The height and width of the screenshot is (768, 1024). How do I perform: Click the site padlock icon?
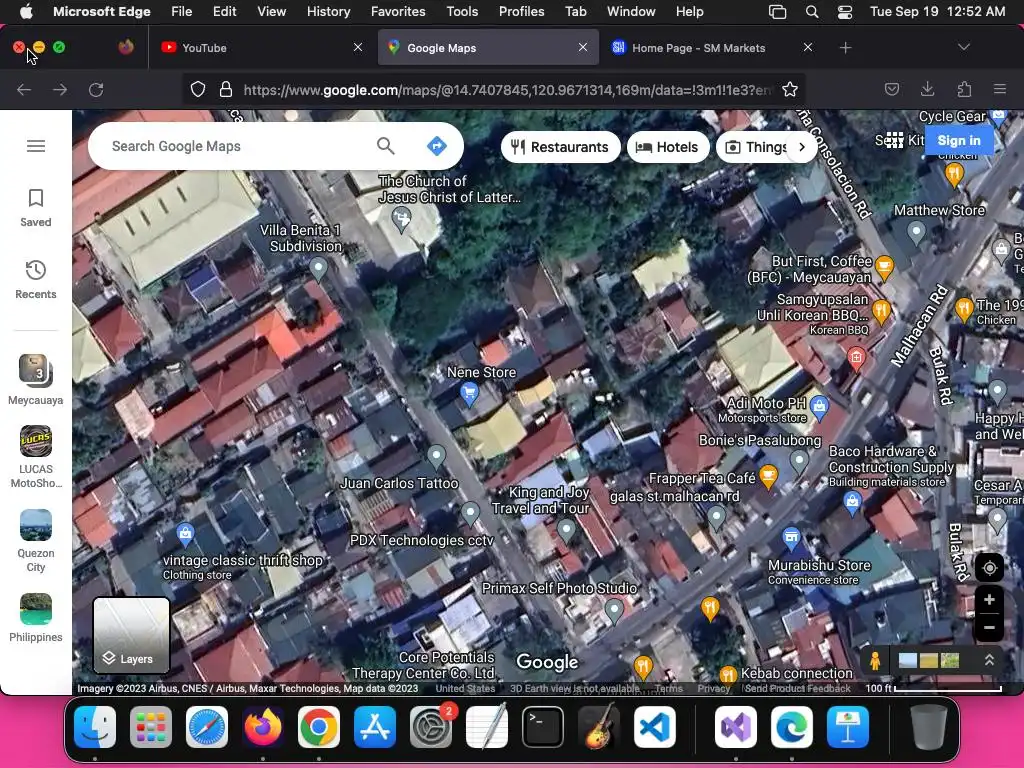pos(226,89)
